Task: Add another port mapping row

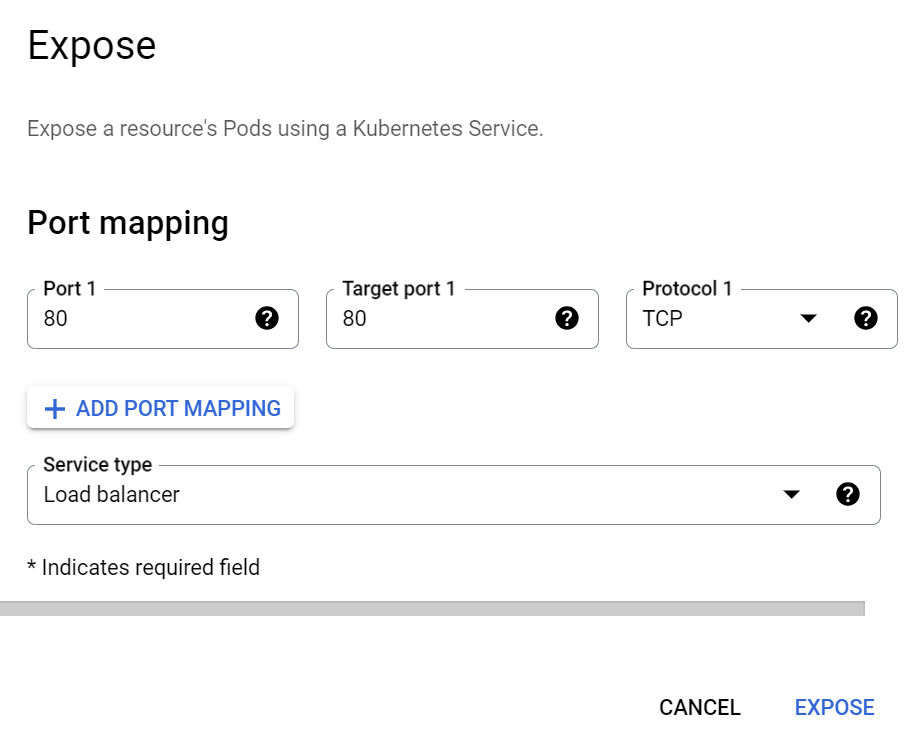Action: (x=161, y=408)
